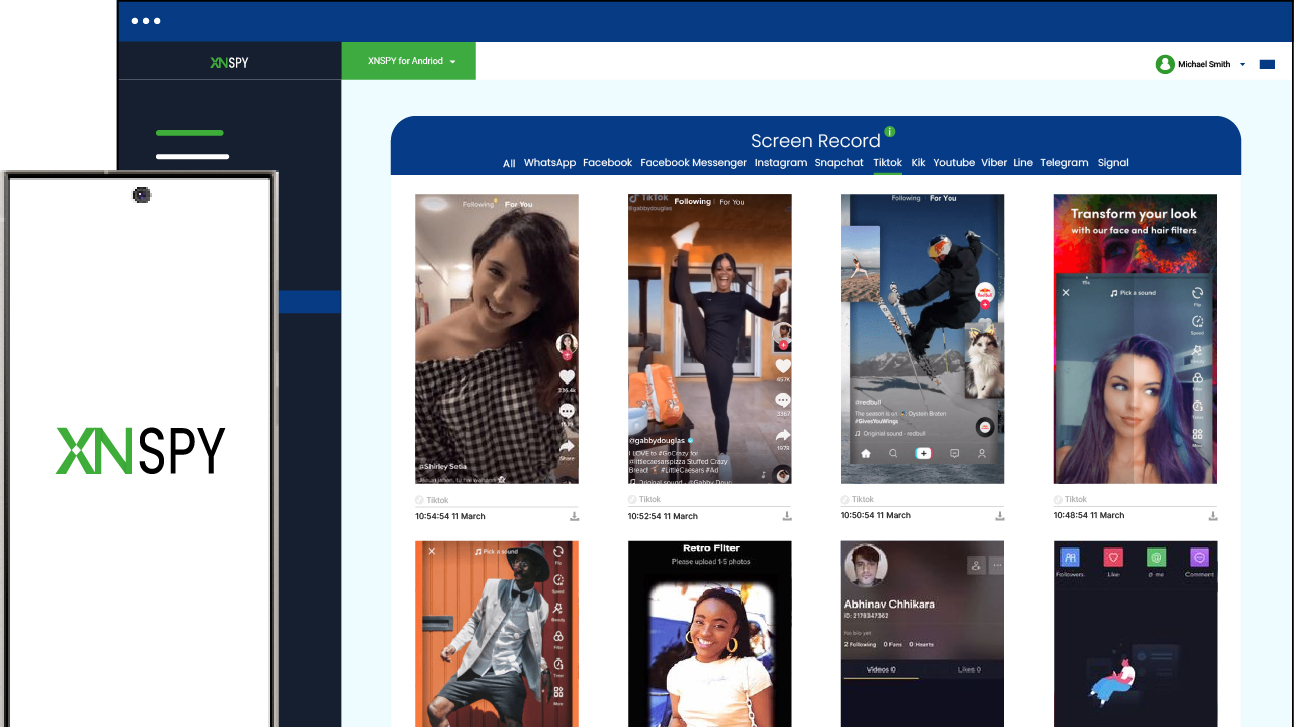Image resolution: width=1294 pixels, height=727 pixels.
Task: Open the Retro Filter screenshot thumbnail
Action: [709, 633]
